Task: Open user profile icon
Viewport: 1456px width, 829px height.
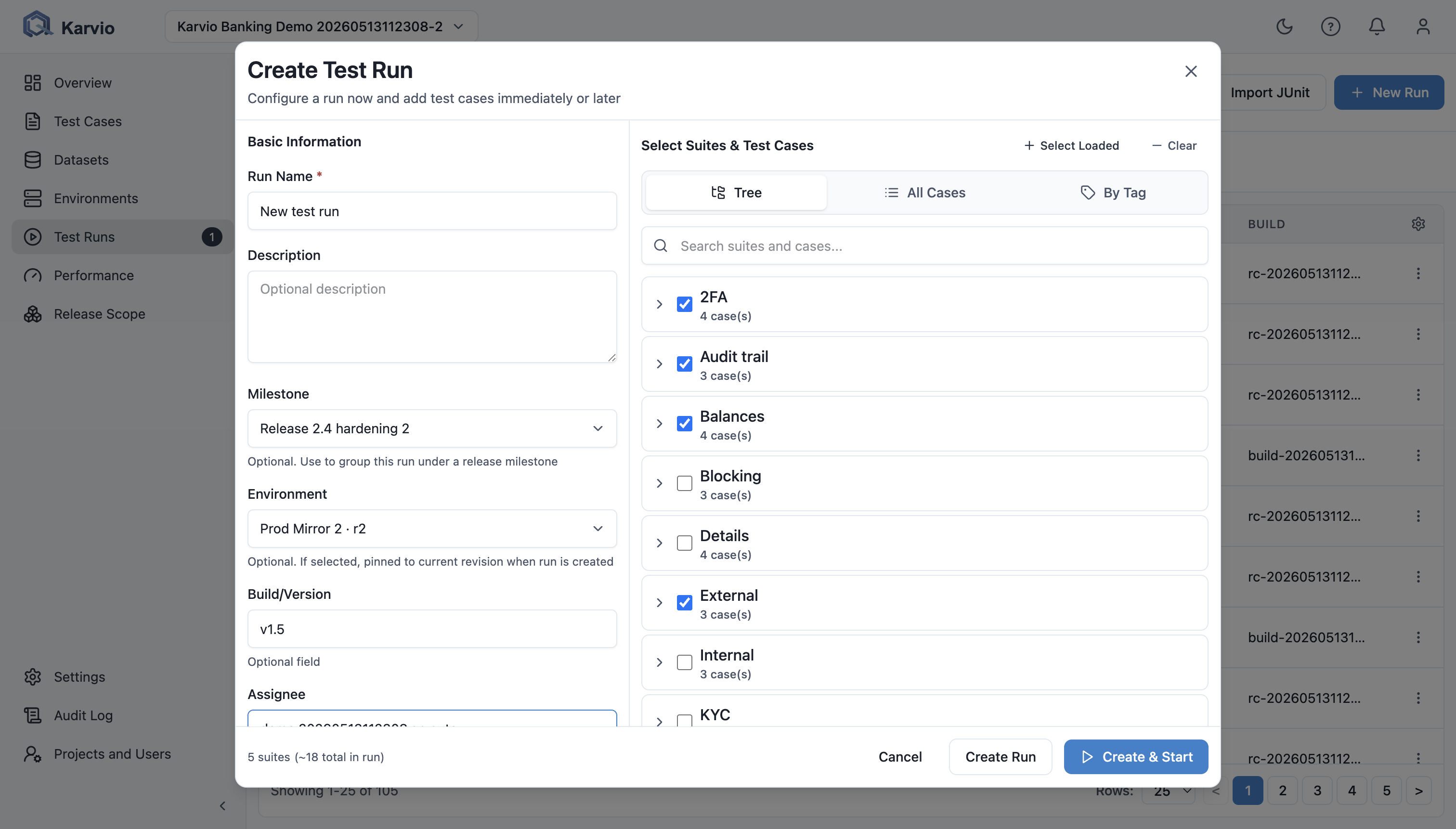Action: (1423, 26)
